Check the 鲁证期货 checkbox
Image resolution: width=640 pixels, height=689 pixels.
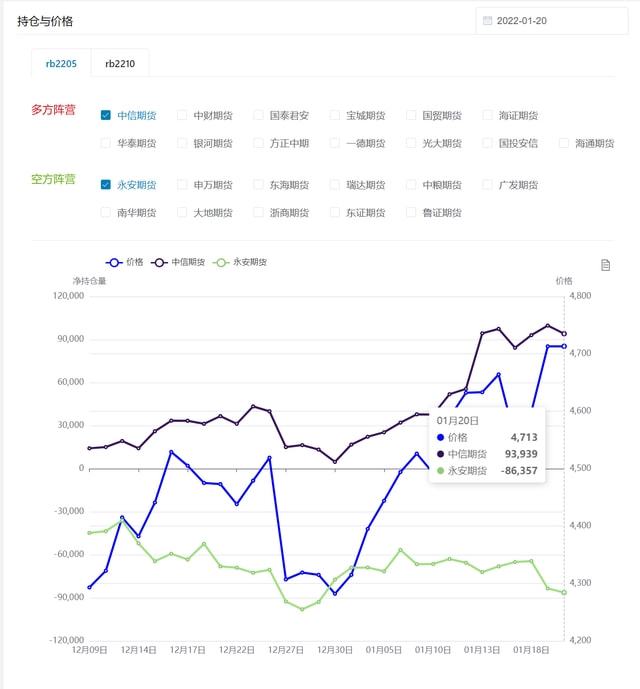coord(411,212)
